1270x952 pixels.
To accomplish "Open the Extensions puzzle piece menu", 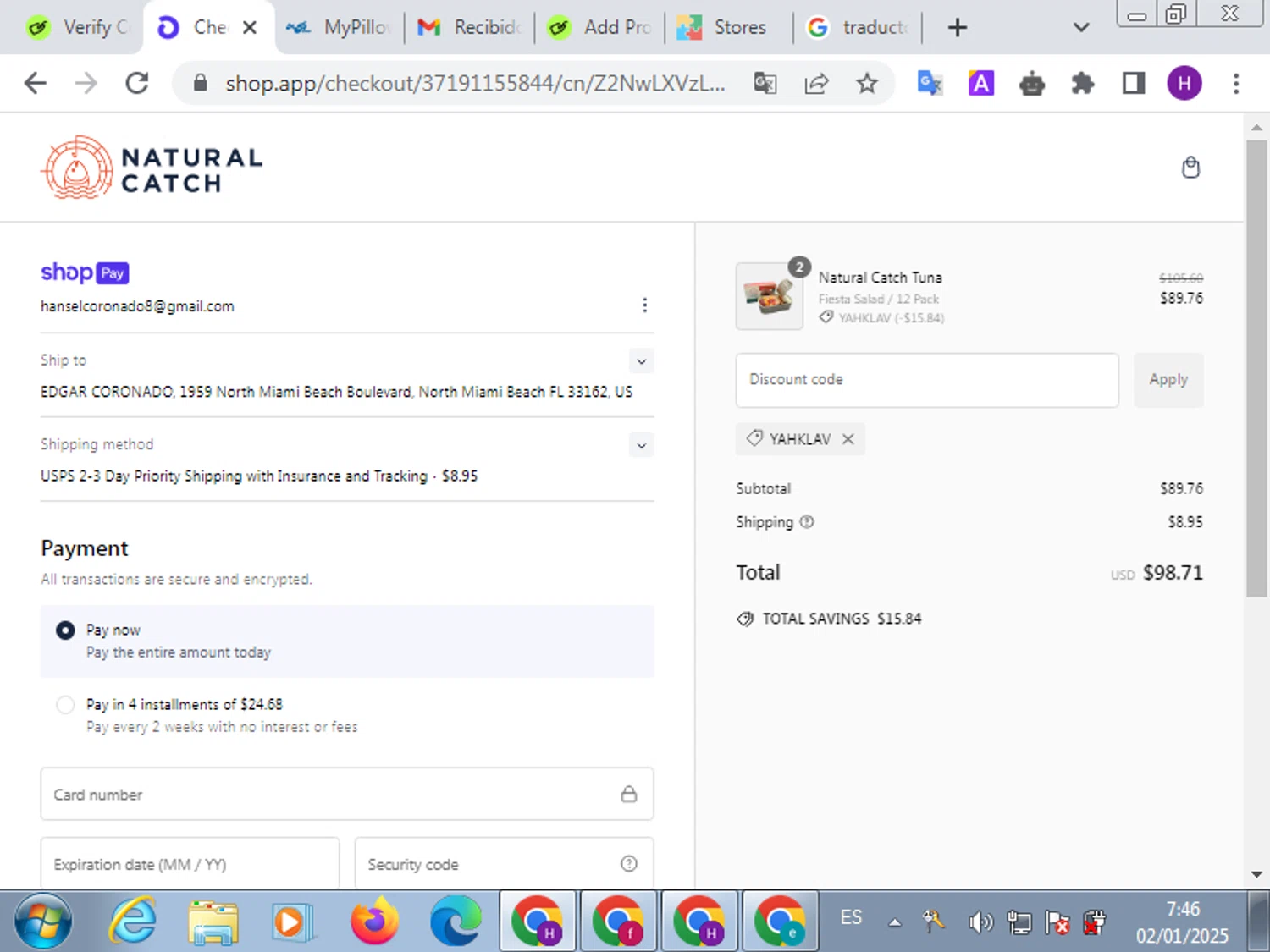I will pyautogui.click(x=1082, y=83).
